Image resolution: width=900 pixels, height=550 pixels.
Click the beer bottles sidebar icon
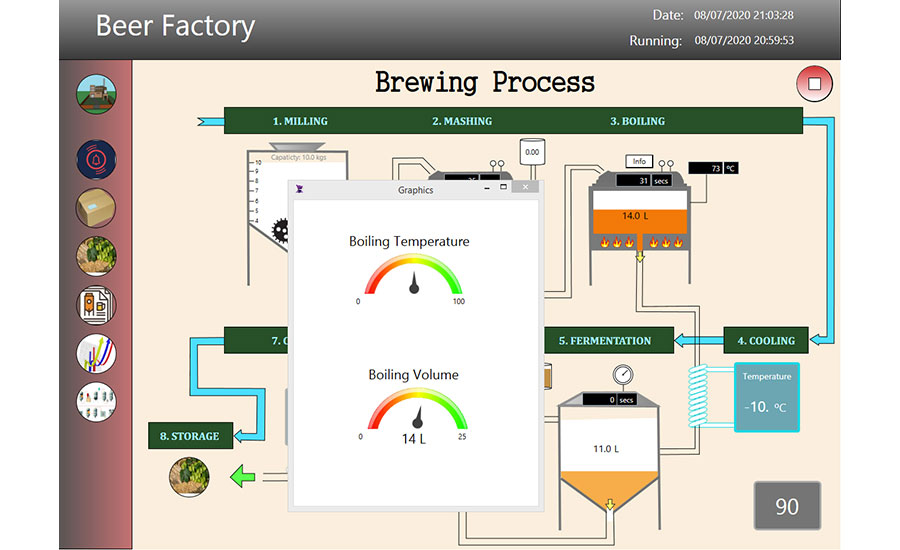tap(96, 401)
